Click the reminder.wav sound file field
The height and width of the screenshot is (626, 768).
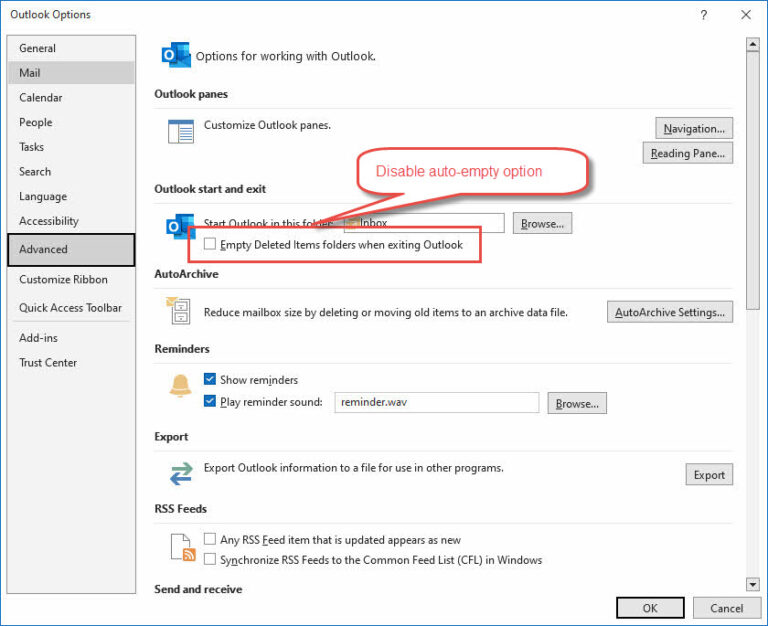pos(436,403)
